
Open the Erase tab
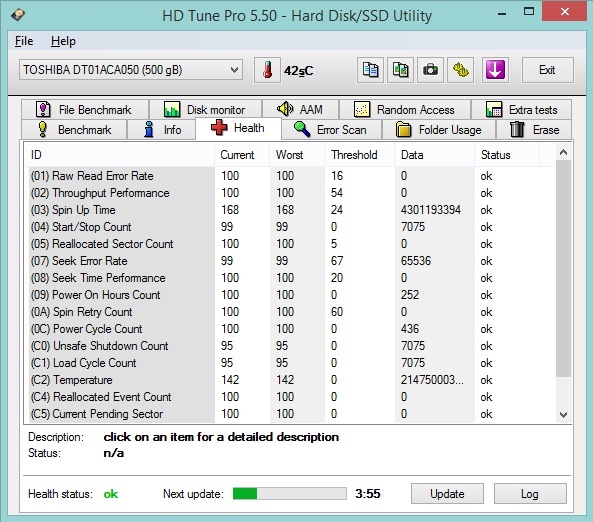pos(534,130)
